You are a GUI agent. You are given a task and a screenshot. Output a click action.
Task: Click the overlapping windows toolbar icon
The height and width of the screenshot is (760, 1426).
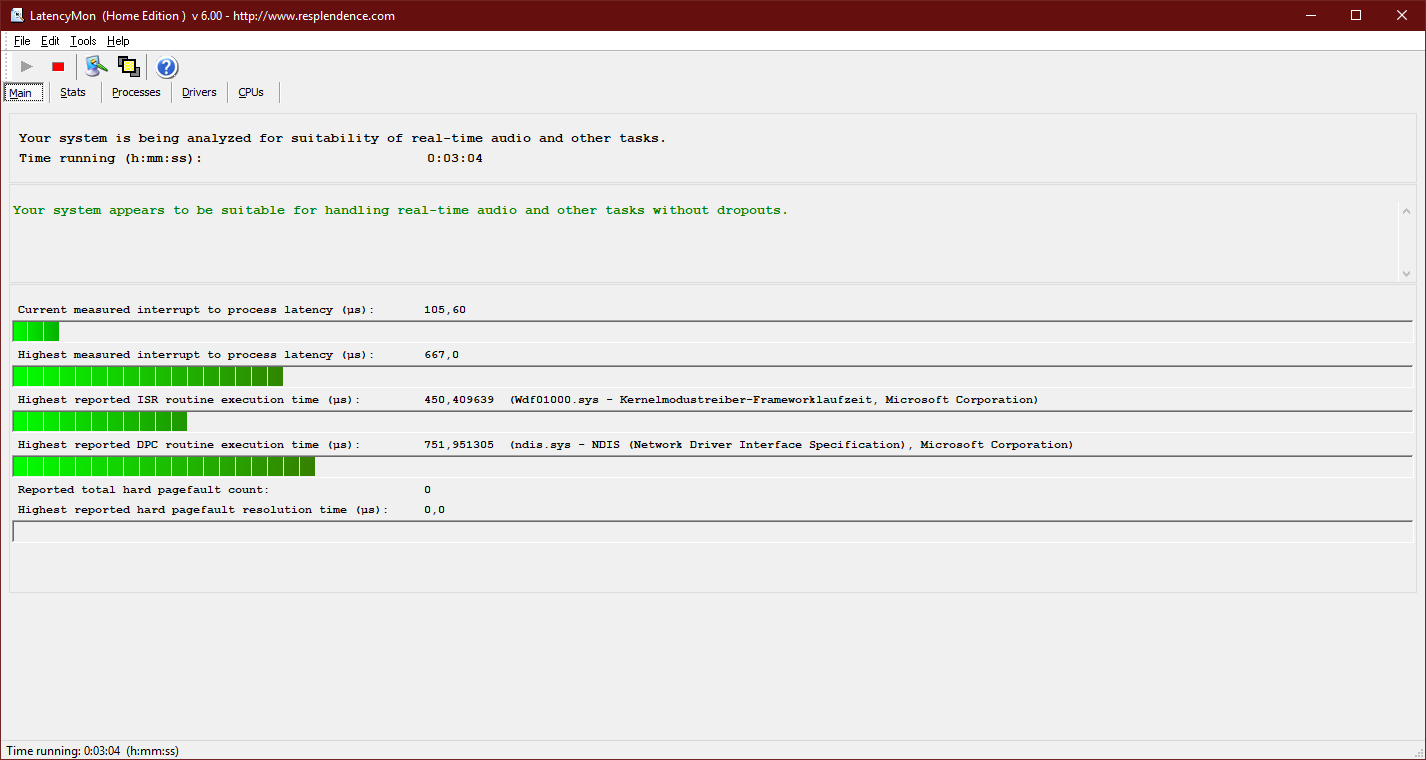pos(128,67)
